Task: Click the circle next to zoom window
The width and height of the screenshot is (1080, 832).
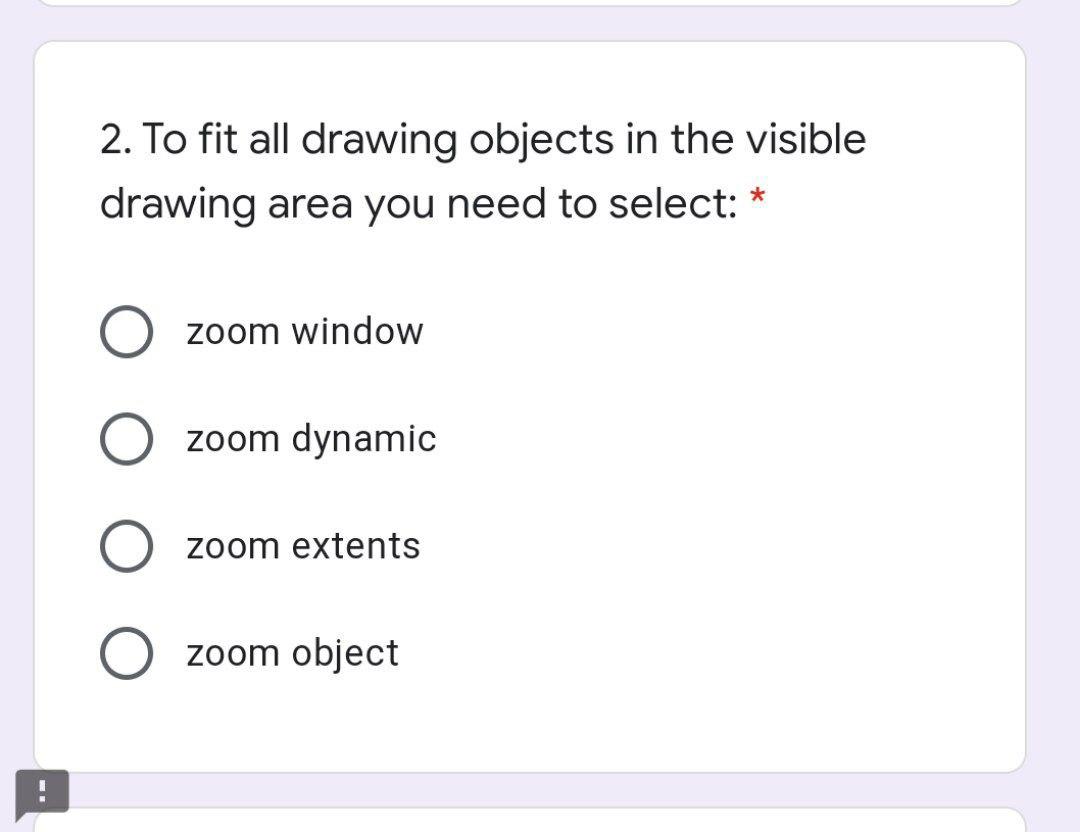Action: click(x=126, y=331)
